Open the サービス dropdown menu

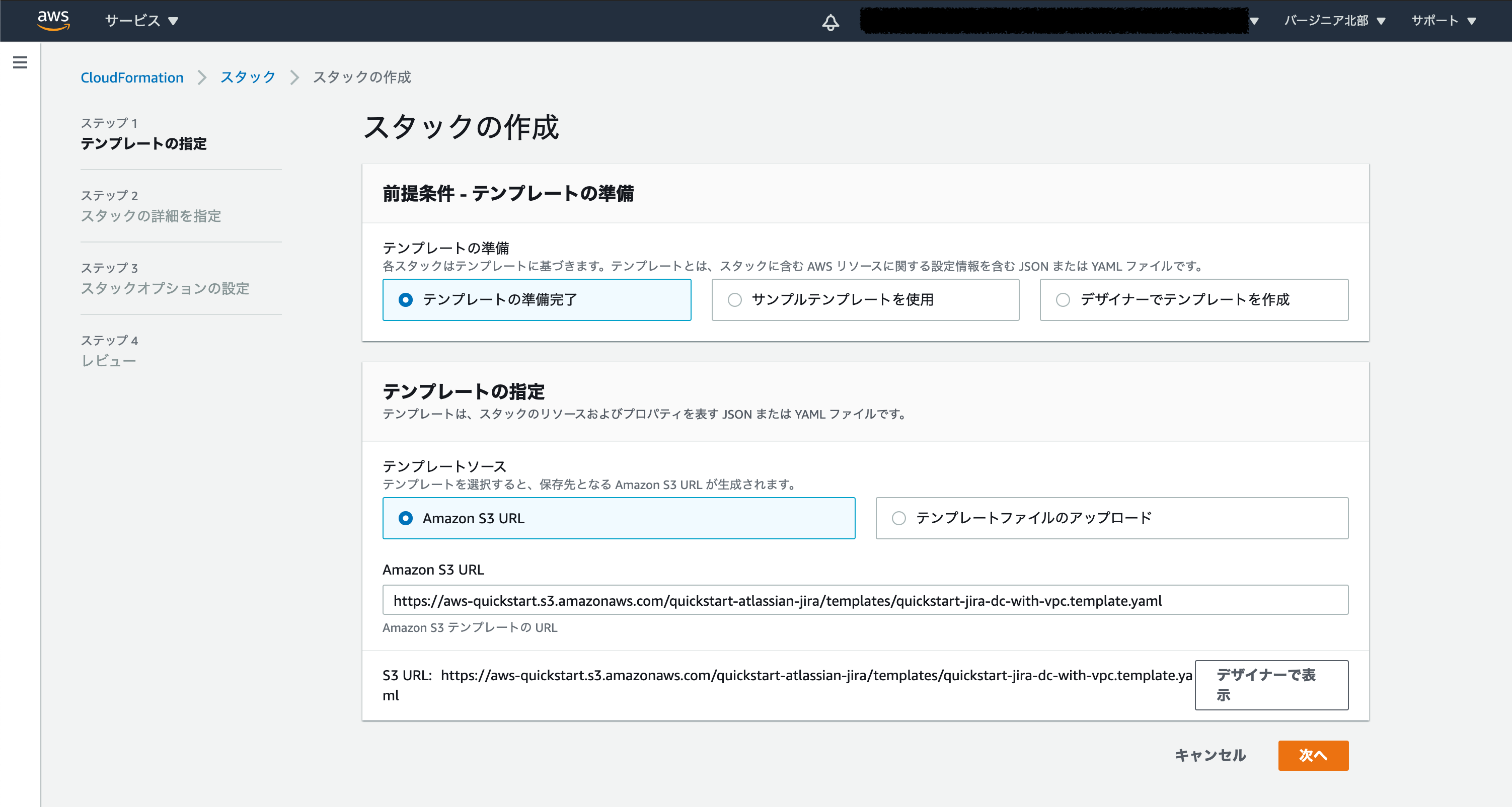click(141, 21)
